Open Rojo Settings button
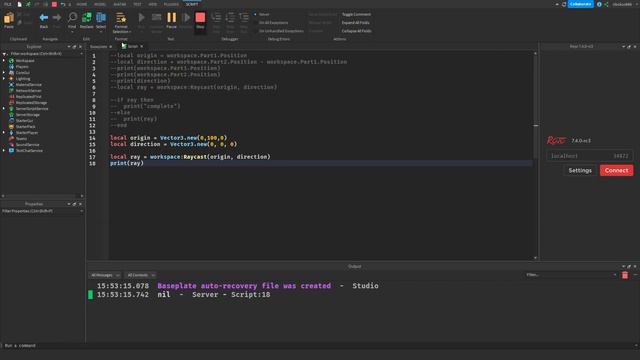Viewport: 640px width, 360px height. click(580, 170)
